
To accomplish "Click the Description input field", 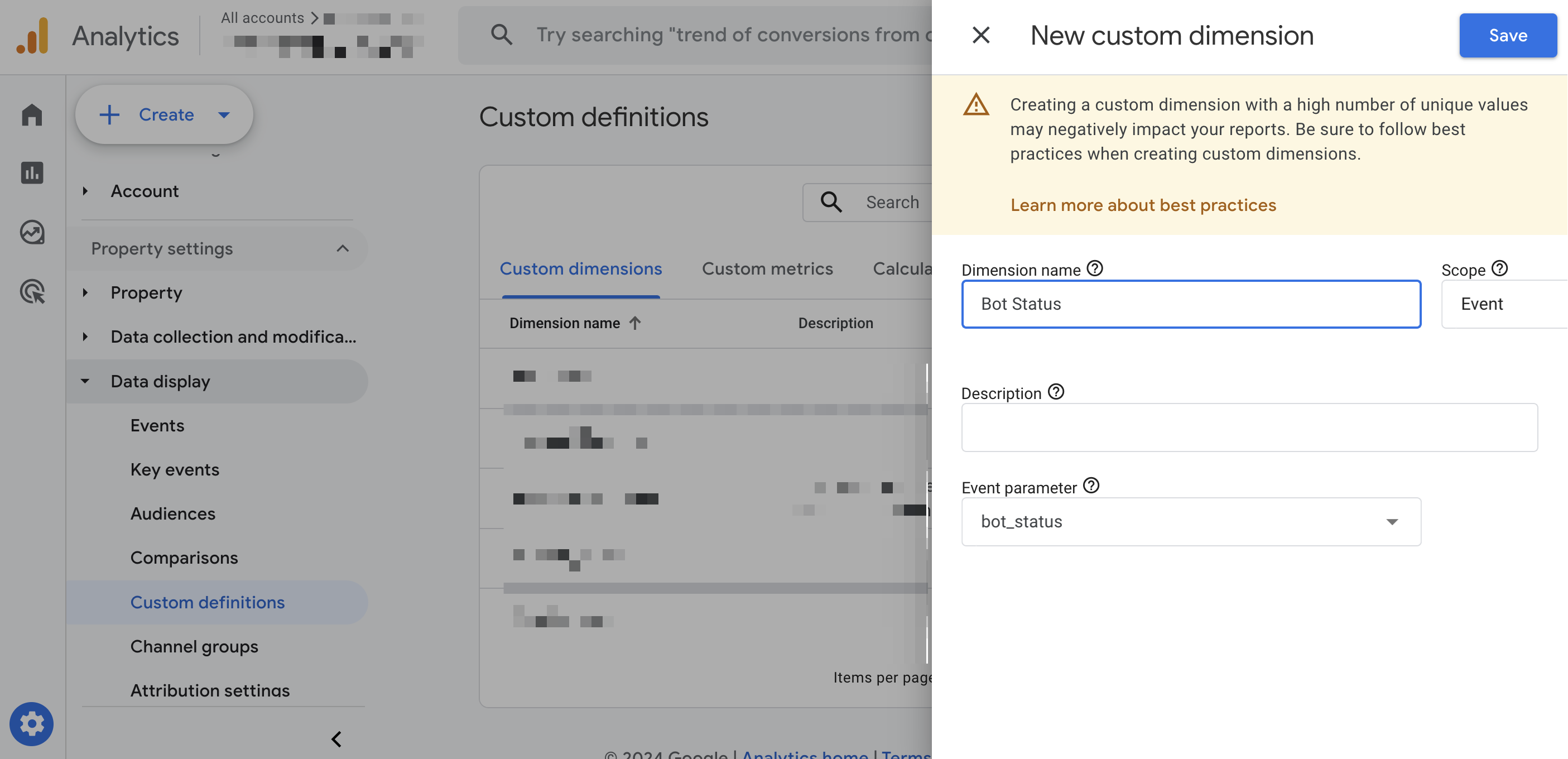I will point(1249,427).
